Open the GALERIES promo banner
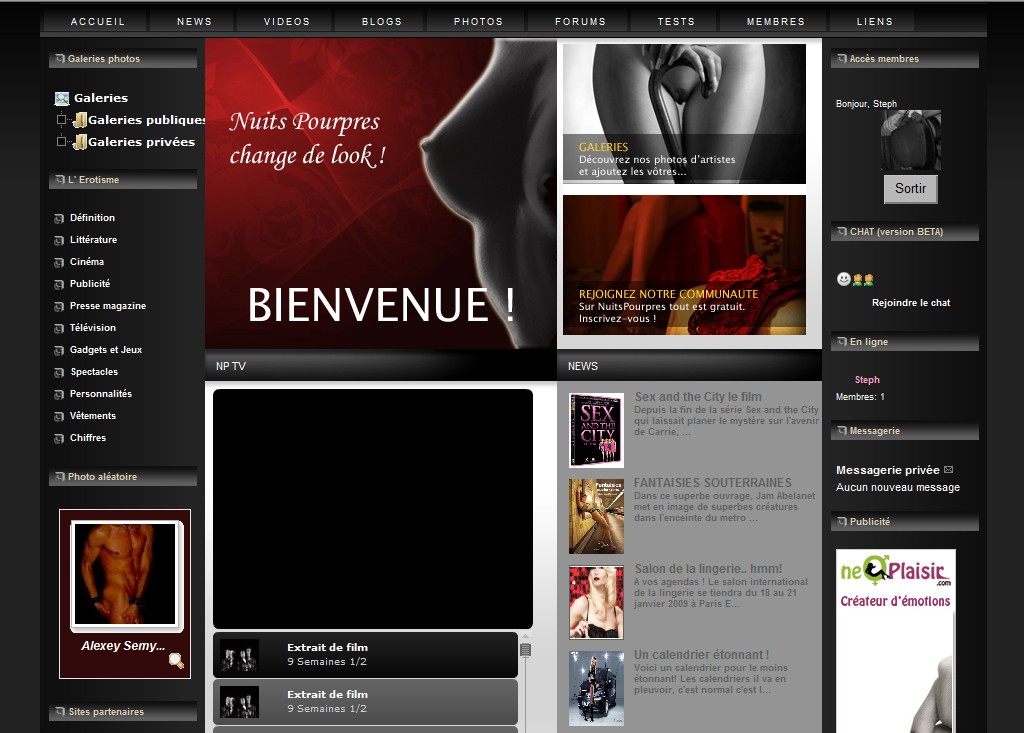The width and height of the screenshot is (1024, 733). [x=684, y=114]
